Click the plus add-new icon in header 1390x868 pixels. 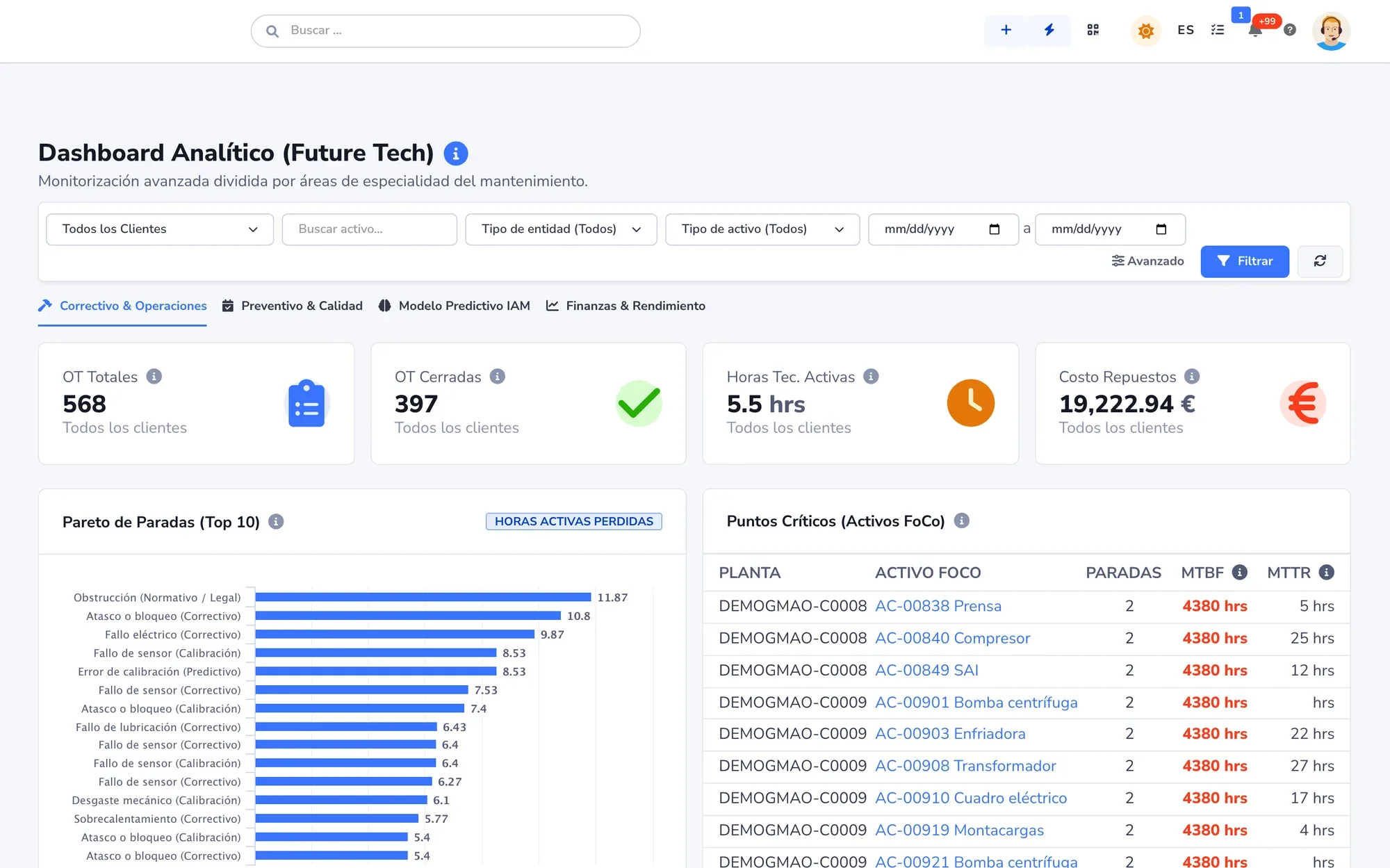tap(1006, 30)
